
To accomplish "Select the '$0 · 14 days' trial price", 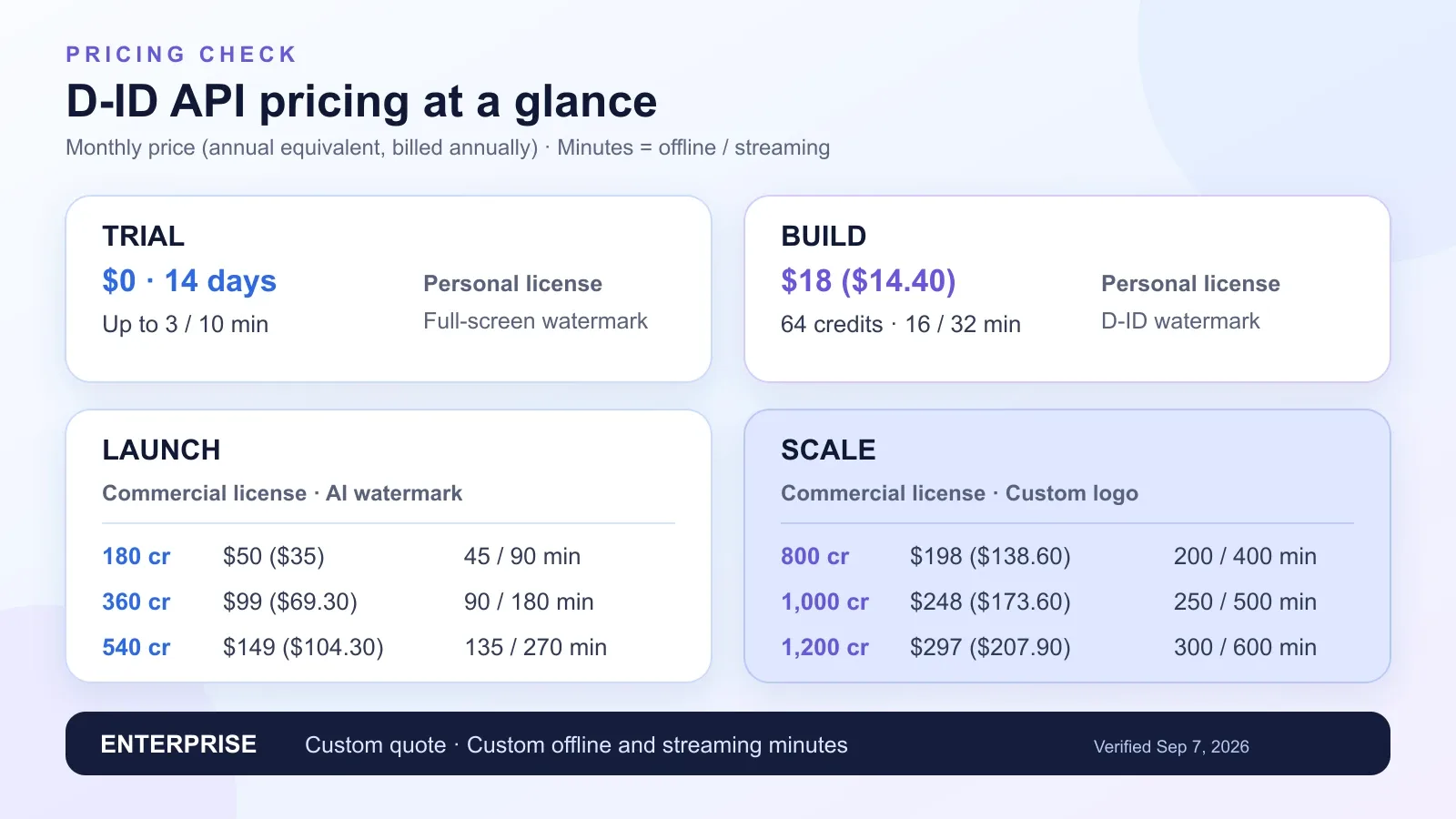I will coord(189,281).
